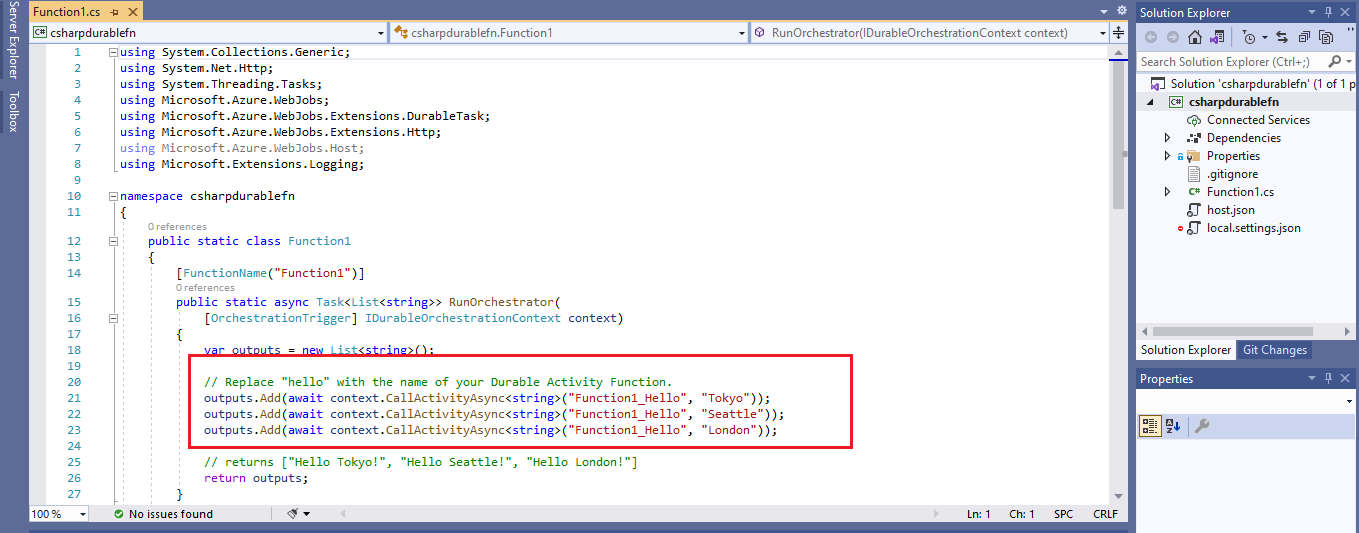Click the Auto Hide pin of Properties panel
Screen dimensions: 1359x533
[x=1329, y=379]
